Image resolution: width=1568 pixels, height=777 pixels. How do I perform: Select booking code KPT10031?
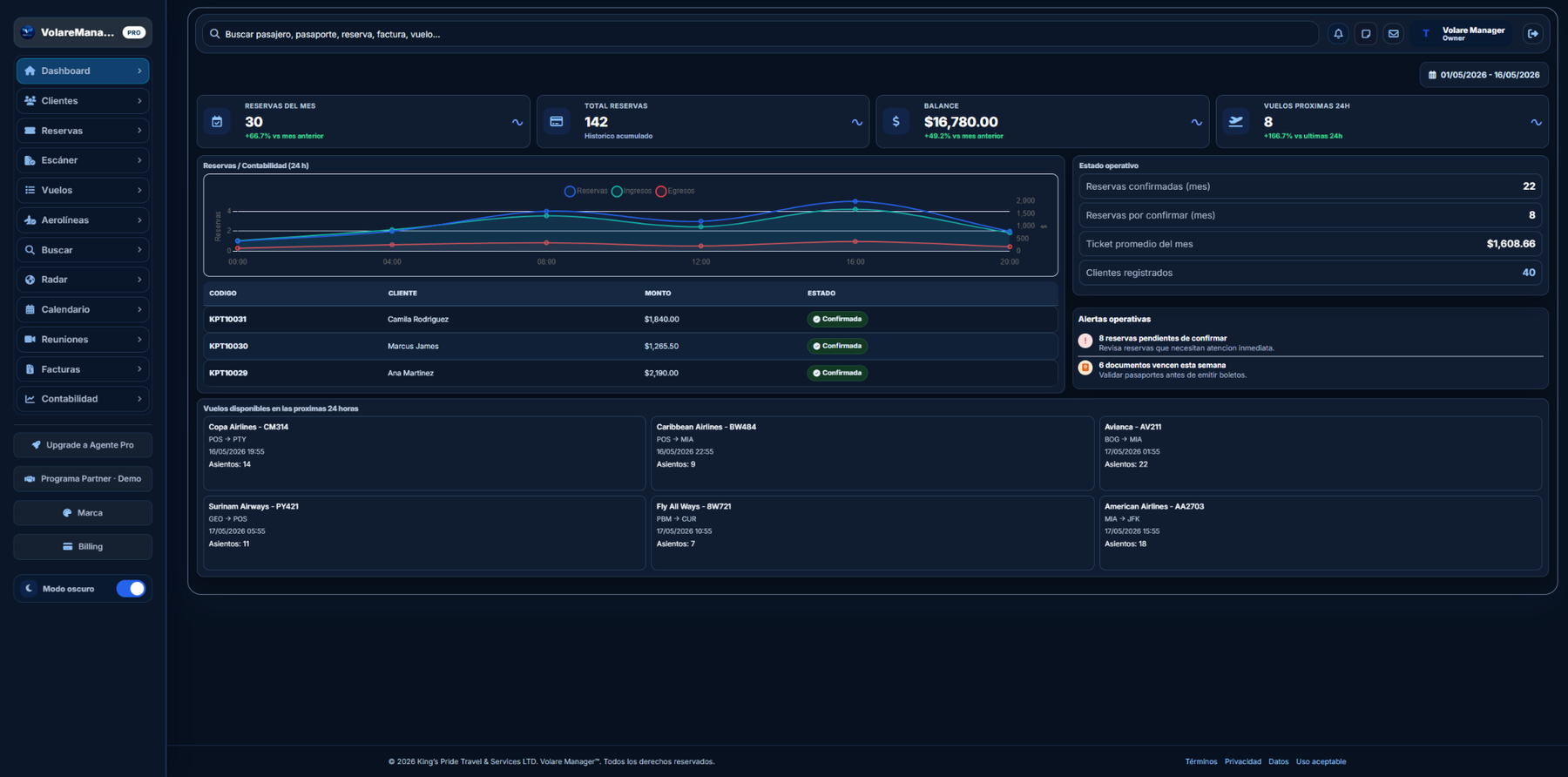(228, 320)
